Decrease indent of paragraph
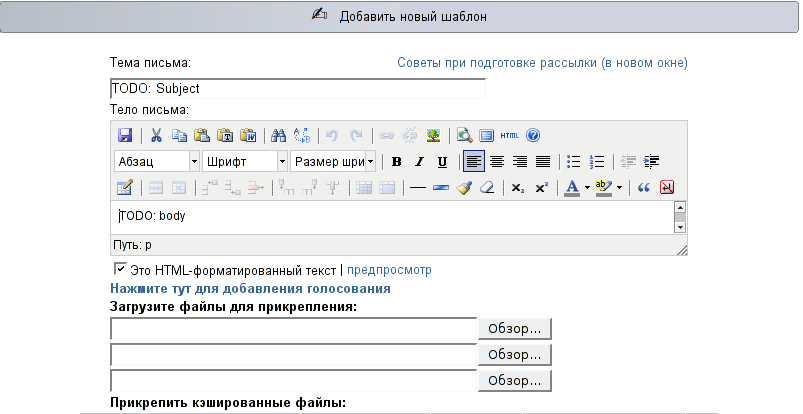The width and height of the screenshot is (803, 414). [628, 162]
